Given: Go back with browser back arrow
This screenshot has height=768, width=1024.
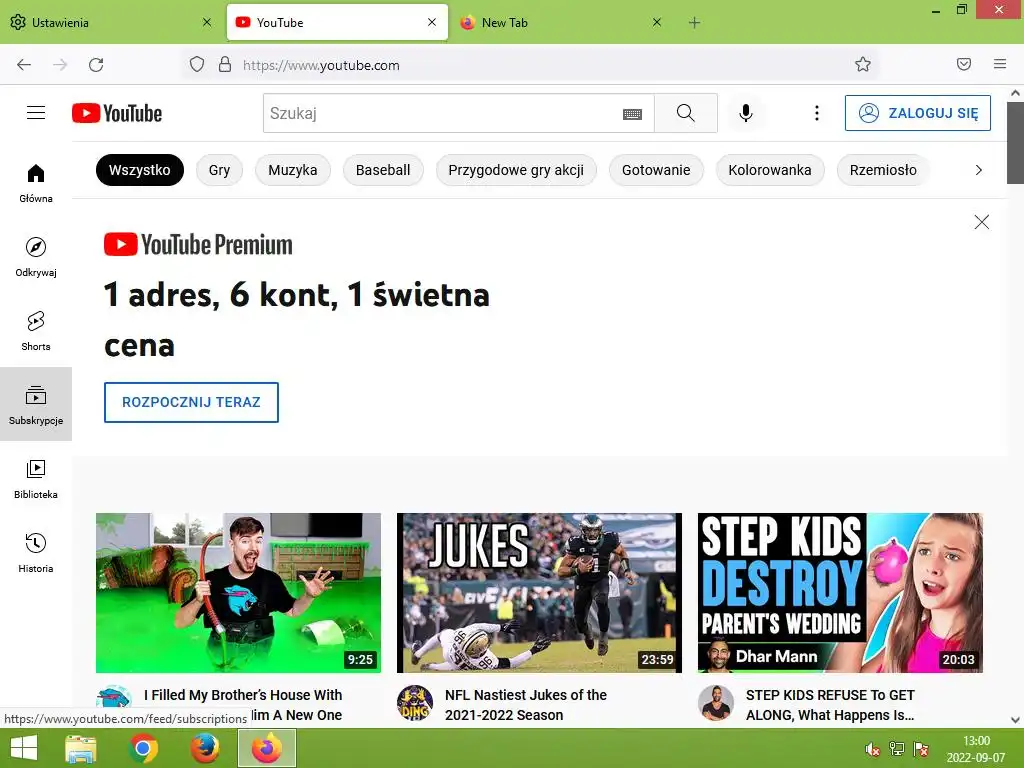Looking at the screenshot, I should (24, 65).
